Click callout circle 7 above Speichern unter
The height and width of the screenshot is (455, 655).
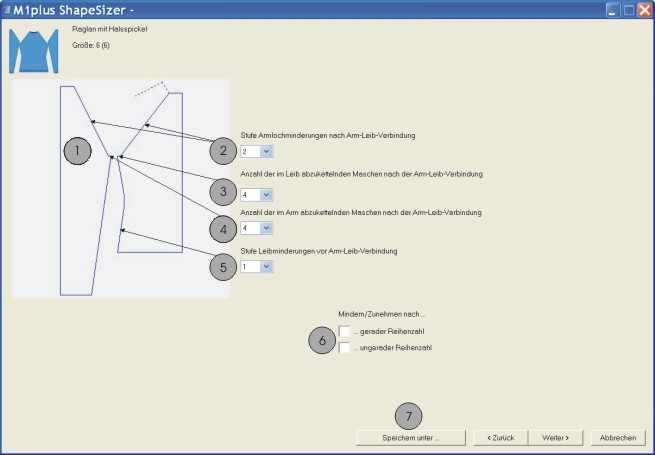pos(410,414)
